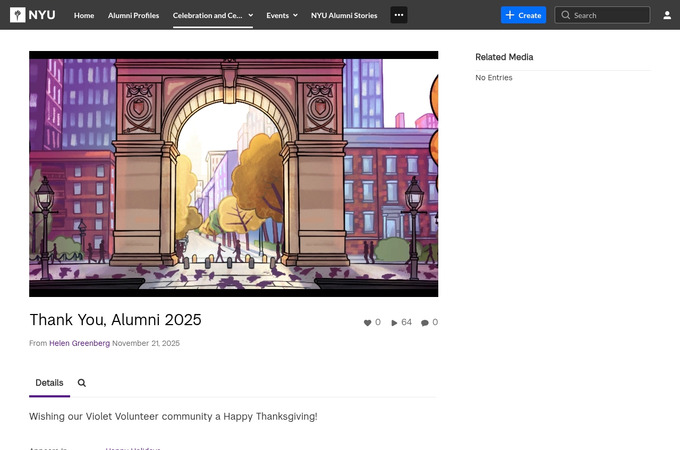
Task: Open Helen Greenberg's profile link
Action: click(x=79, y=343)
